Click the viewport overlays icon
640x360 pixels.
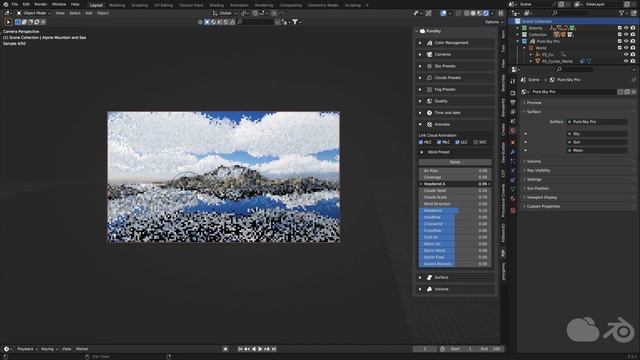tap(444, 13)
